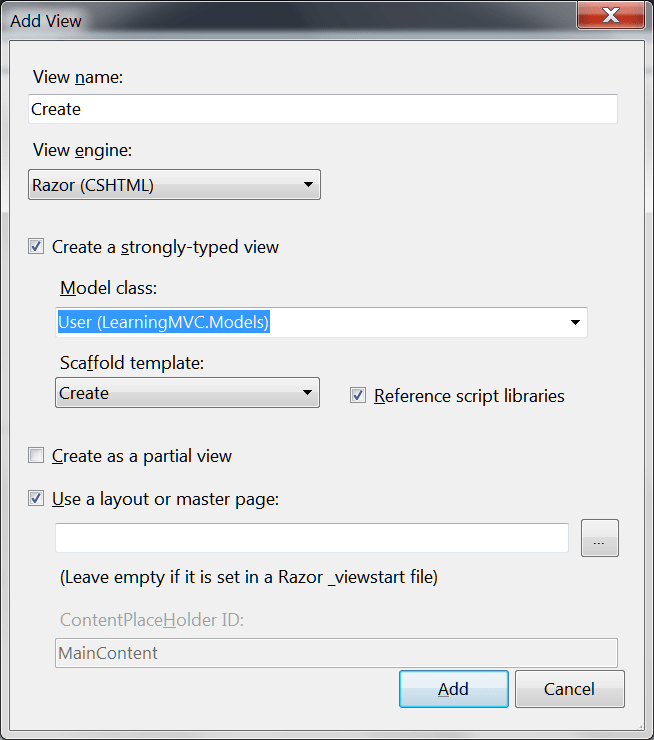Image resolution: width=654 pixels, height=740 pixels.
Task: Click the Add button
Action: pos(453,689)
